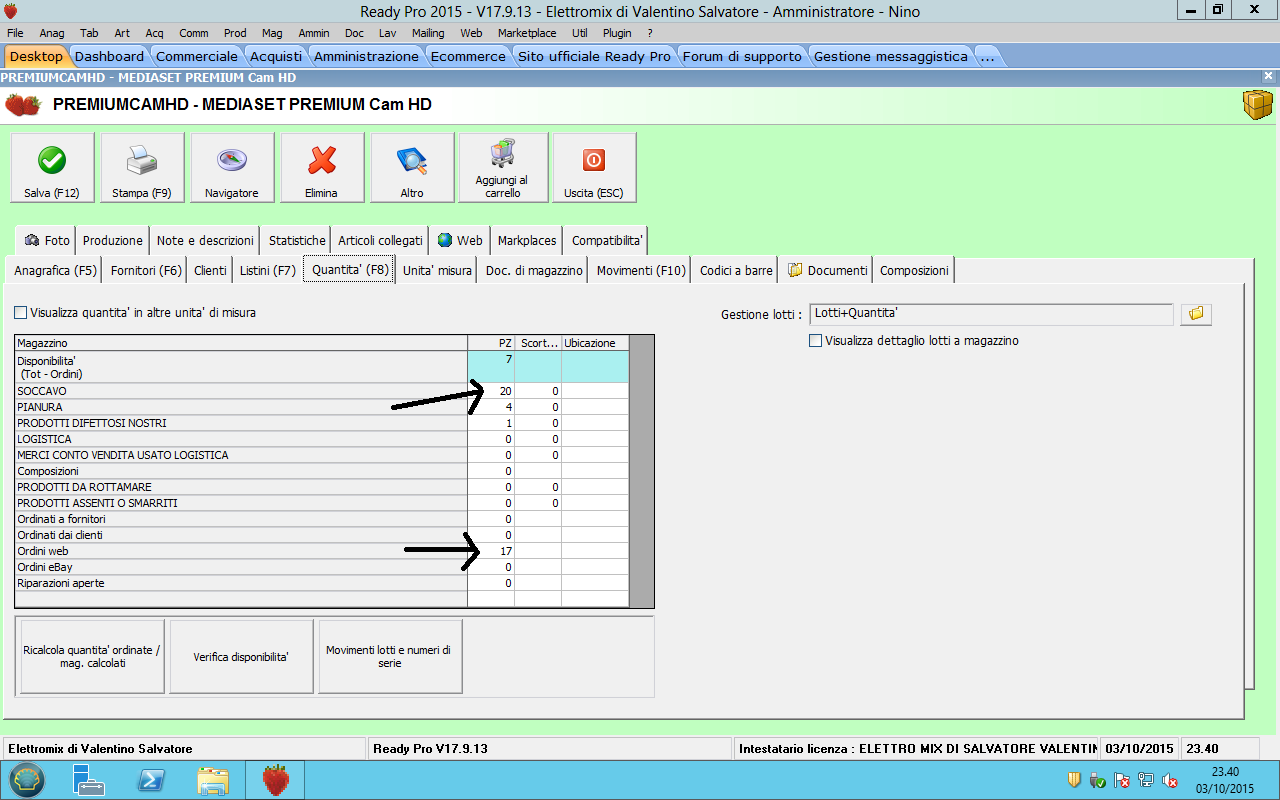The width and height of the screenshot is (1280, 800).
Task: Open Gestione messaggistica tab
Action: pyautogui.click(x=891, y=57)
